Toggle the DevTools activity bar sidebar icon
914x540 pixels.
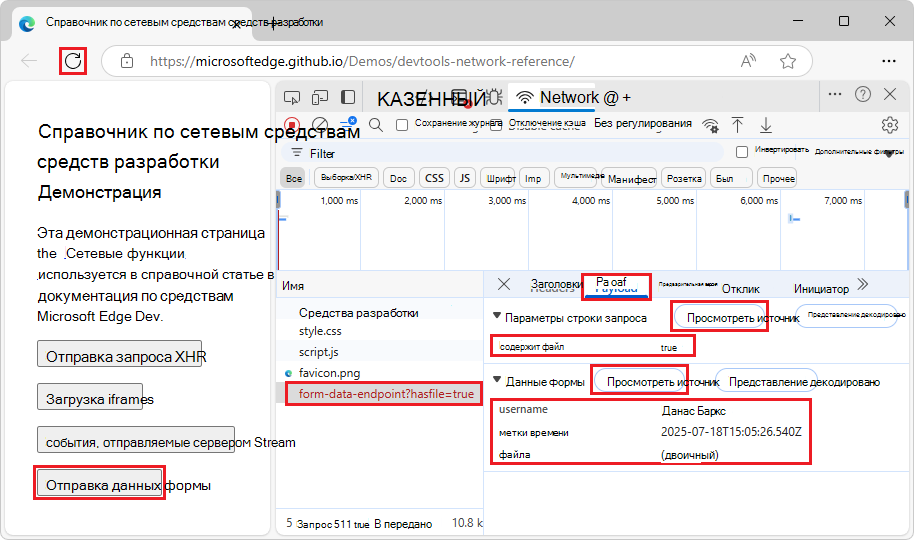coord(348,97)
